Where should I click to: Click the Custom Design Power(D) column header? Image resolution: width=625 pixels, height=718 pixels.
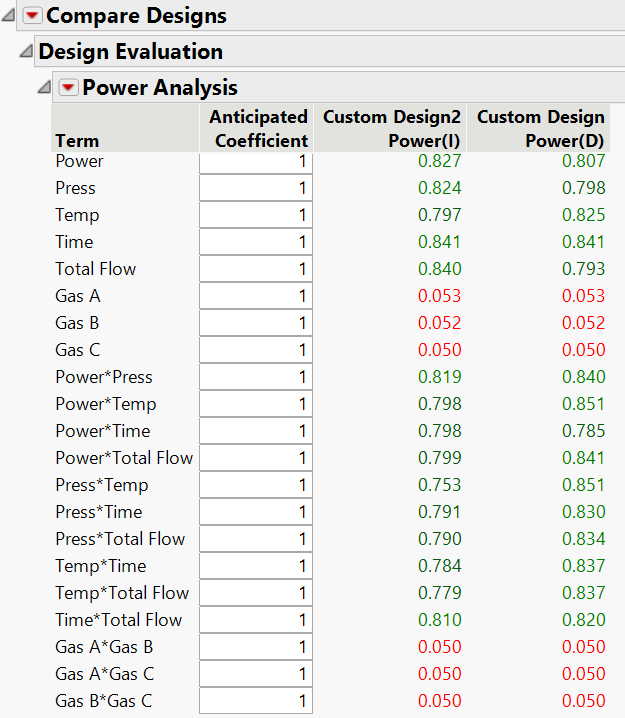click(538, 128)
